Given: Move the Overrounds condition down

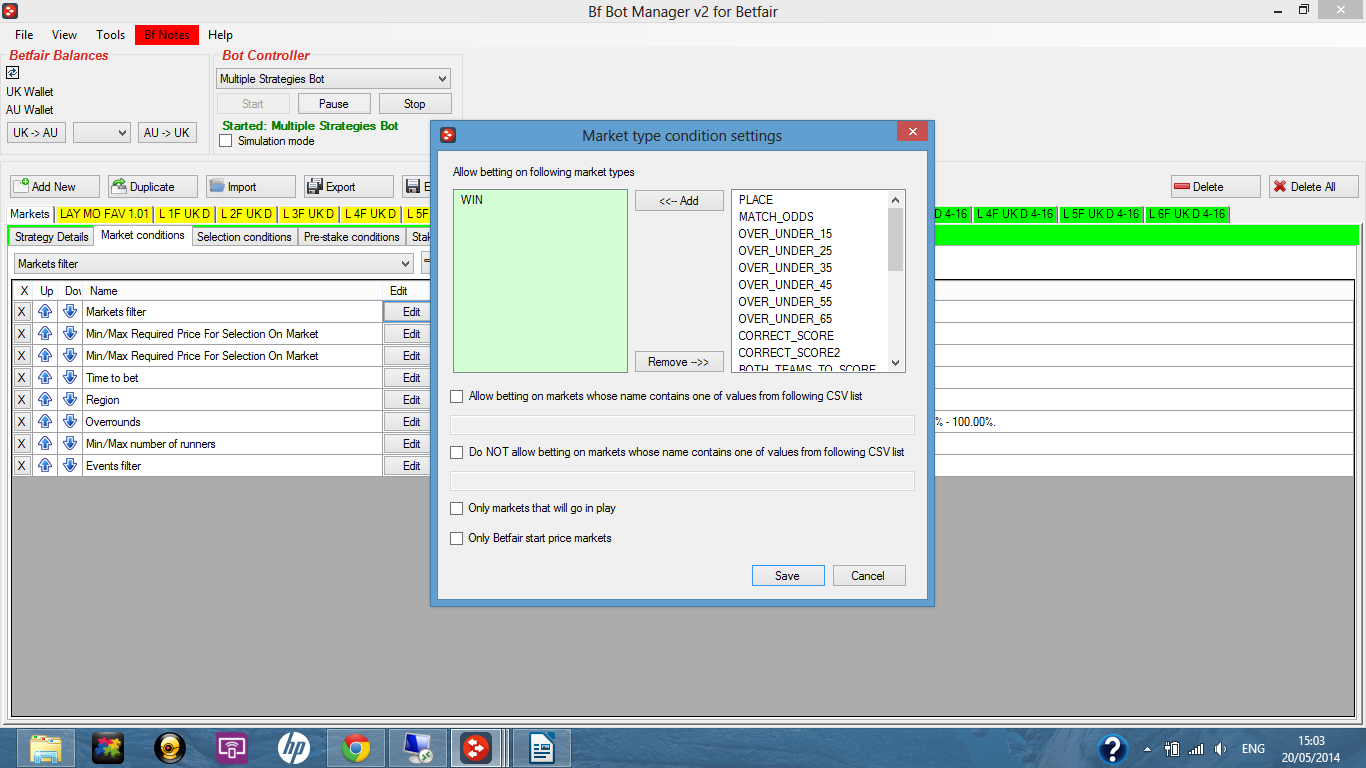Looking at the screenshot, I should tap(70, 422).
